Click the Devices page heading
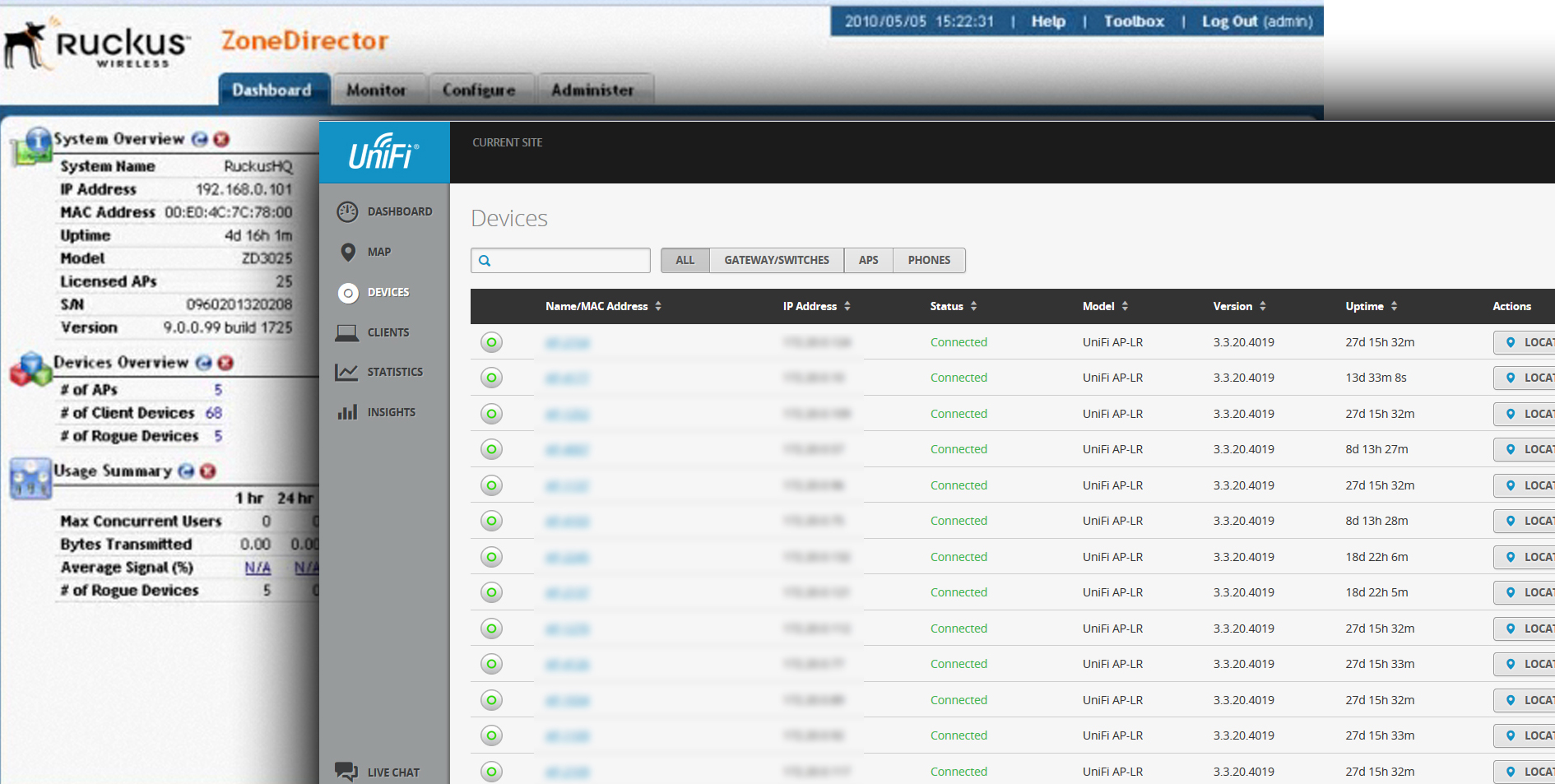The height and width of the screenshot is (784, 1555). 509,218
